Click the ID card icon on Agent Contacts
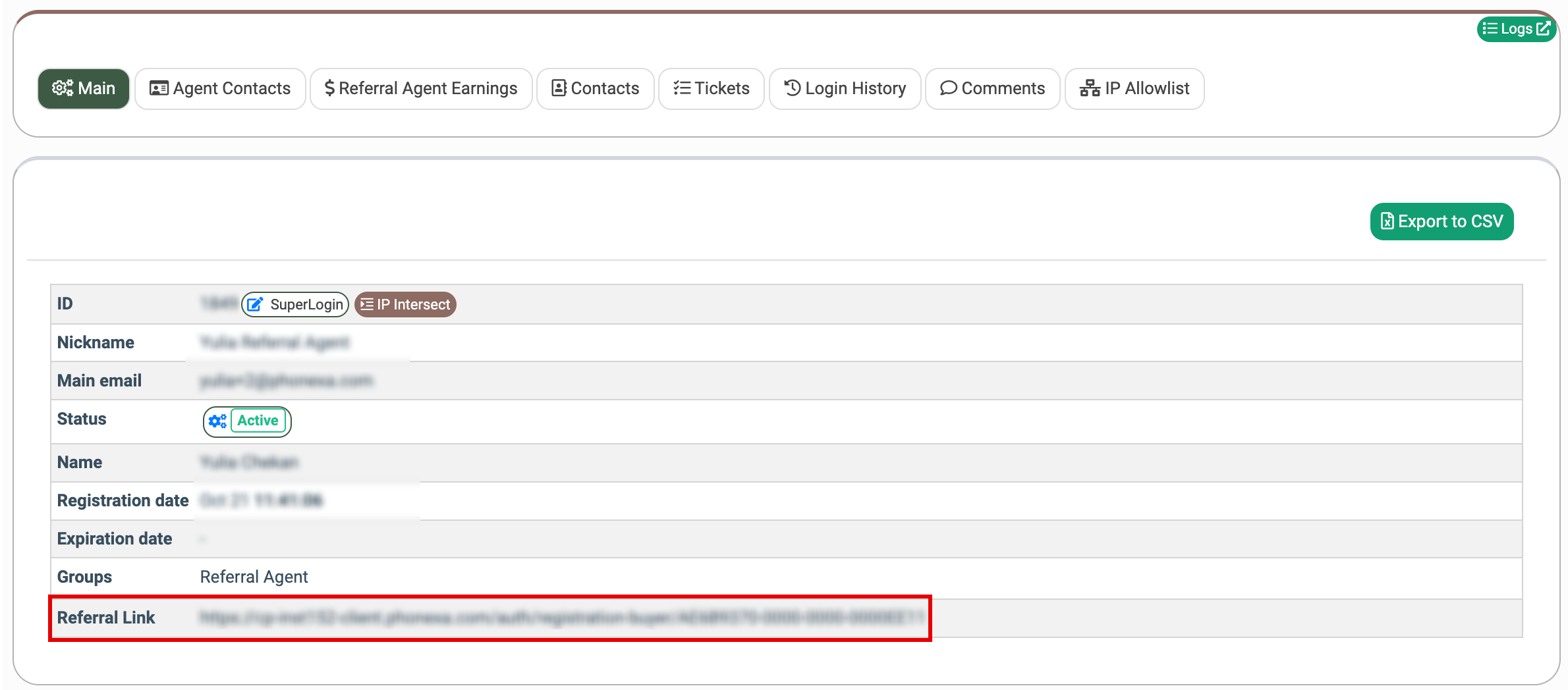The image size is (1568, 690). click(159, 88)
